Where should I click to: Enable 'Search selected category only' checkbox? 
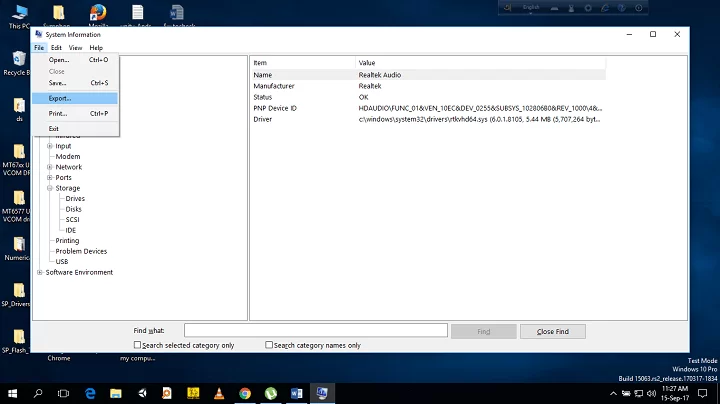click(137, 345)
